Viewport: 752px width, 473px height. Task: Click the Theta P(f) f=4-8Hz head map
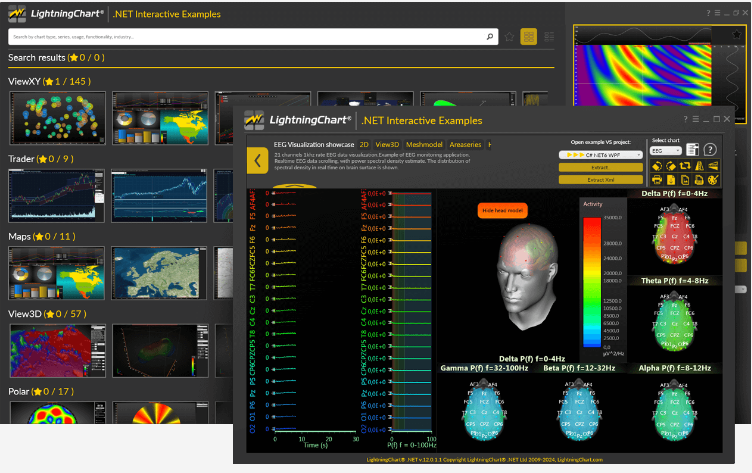click(x=674, y=321)
